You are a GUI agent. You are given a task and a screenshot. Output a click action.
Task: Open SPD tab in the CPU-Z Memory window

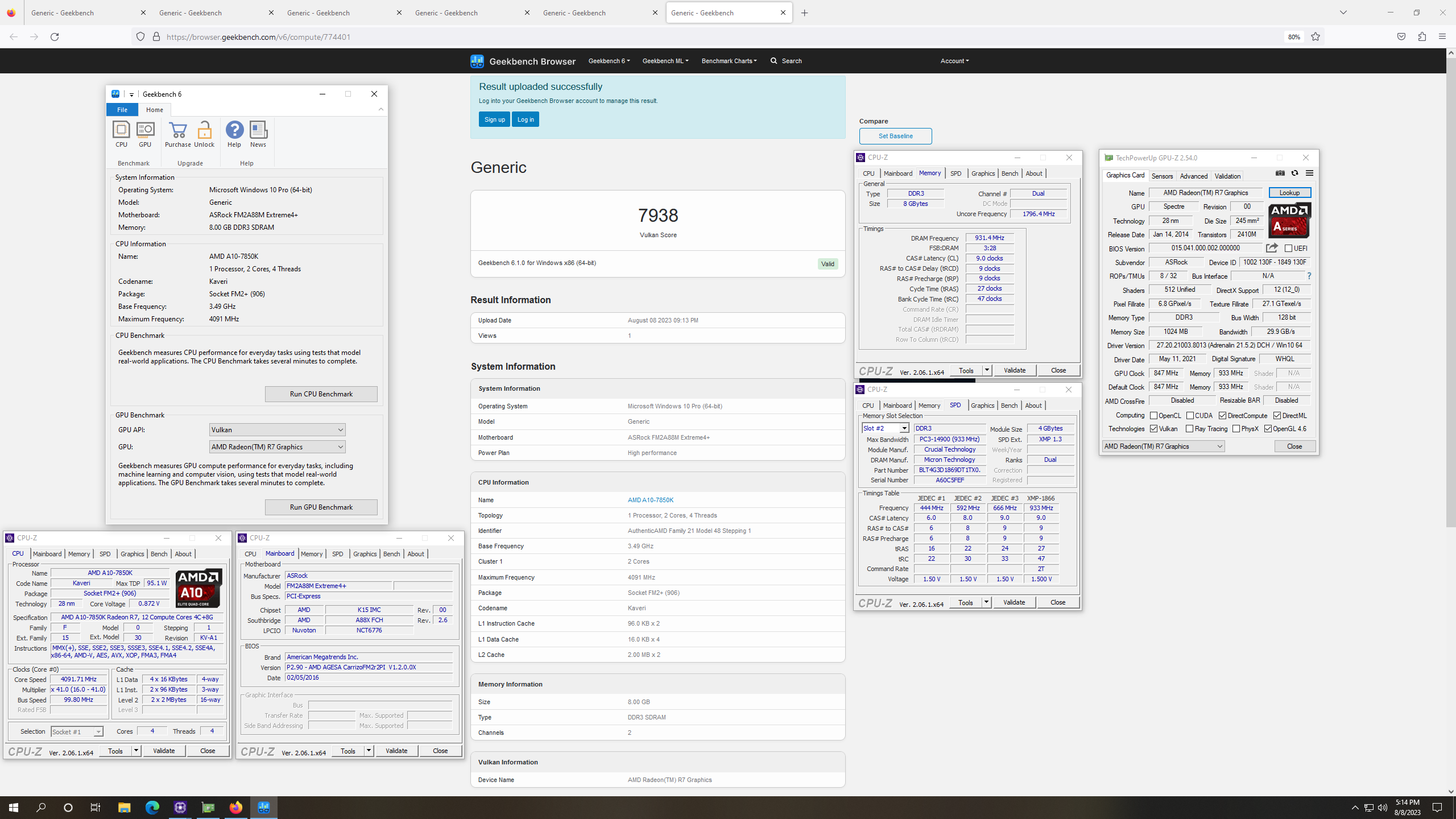point(956,173)
